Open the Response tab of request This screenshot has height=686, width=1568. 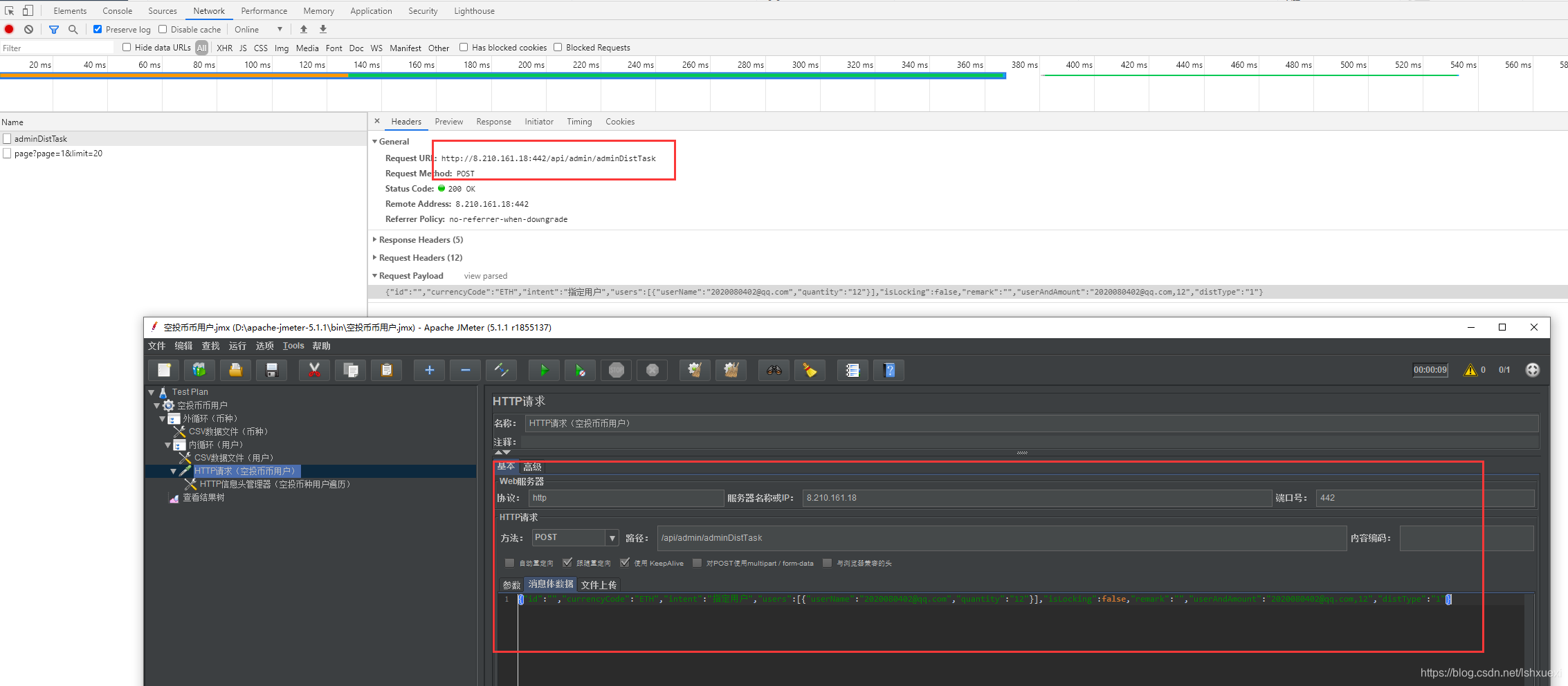click(493, 121)
